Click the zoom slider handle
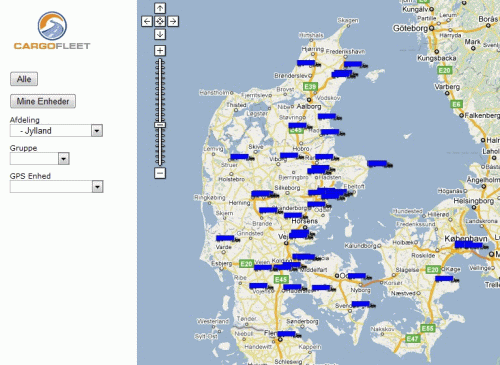The image size is (500, 365). click(x=160, y=125)
